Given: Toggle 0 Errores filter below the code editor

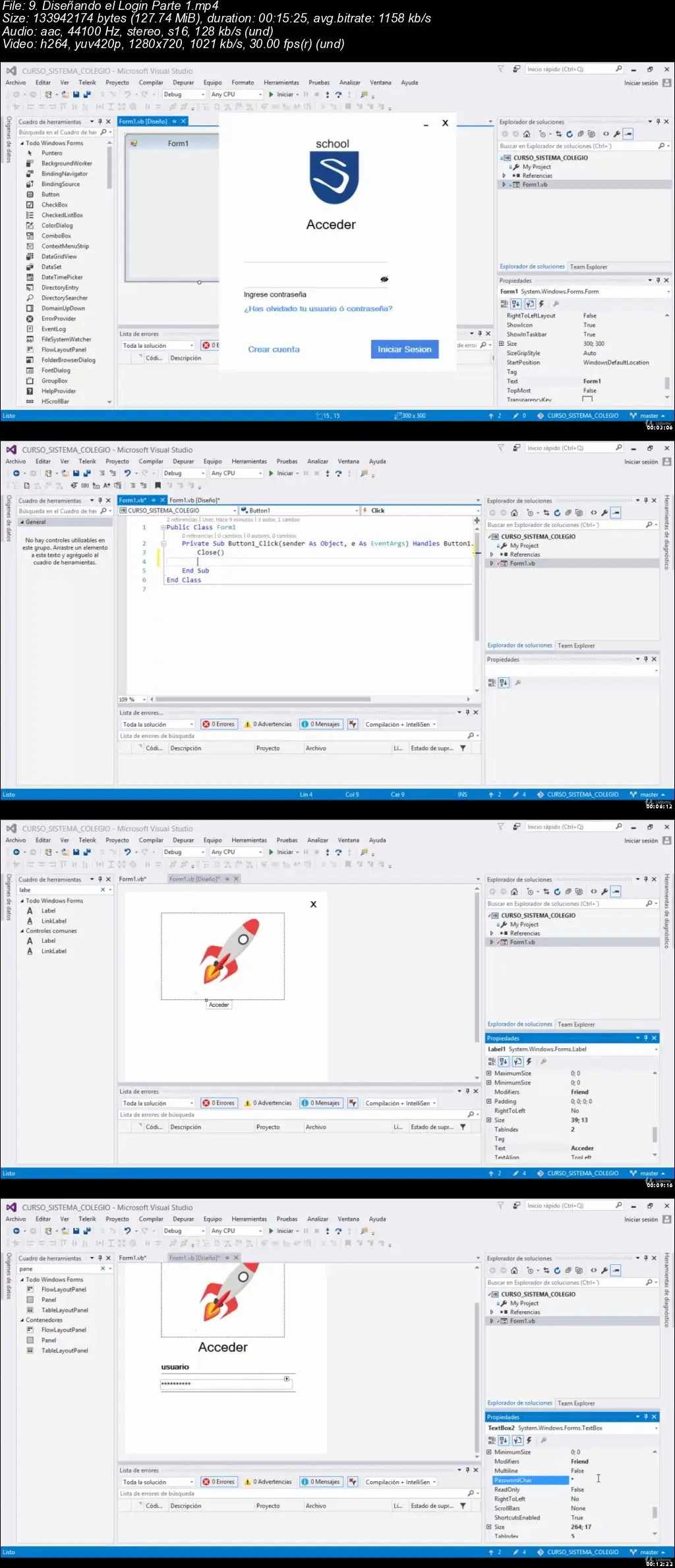Looking at the screenshot, I should click(219, 724).
